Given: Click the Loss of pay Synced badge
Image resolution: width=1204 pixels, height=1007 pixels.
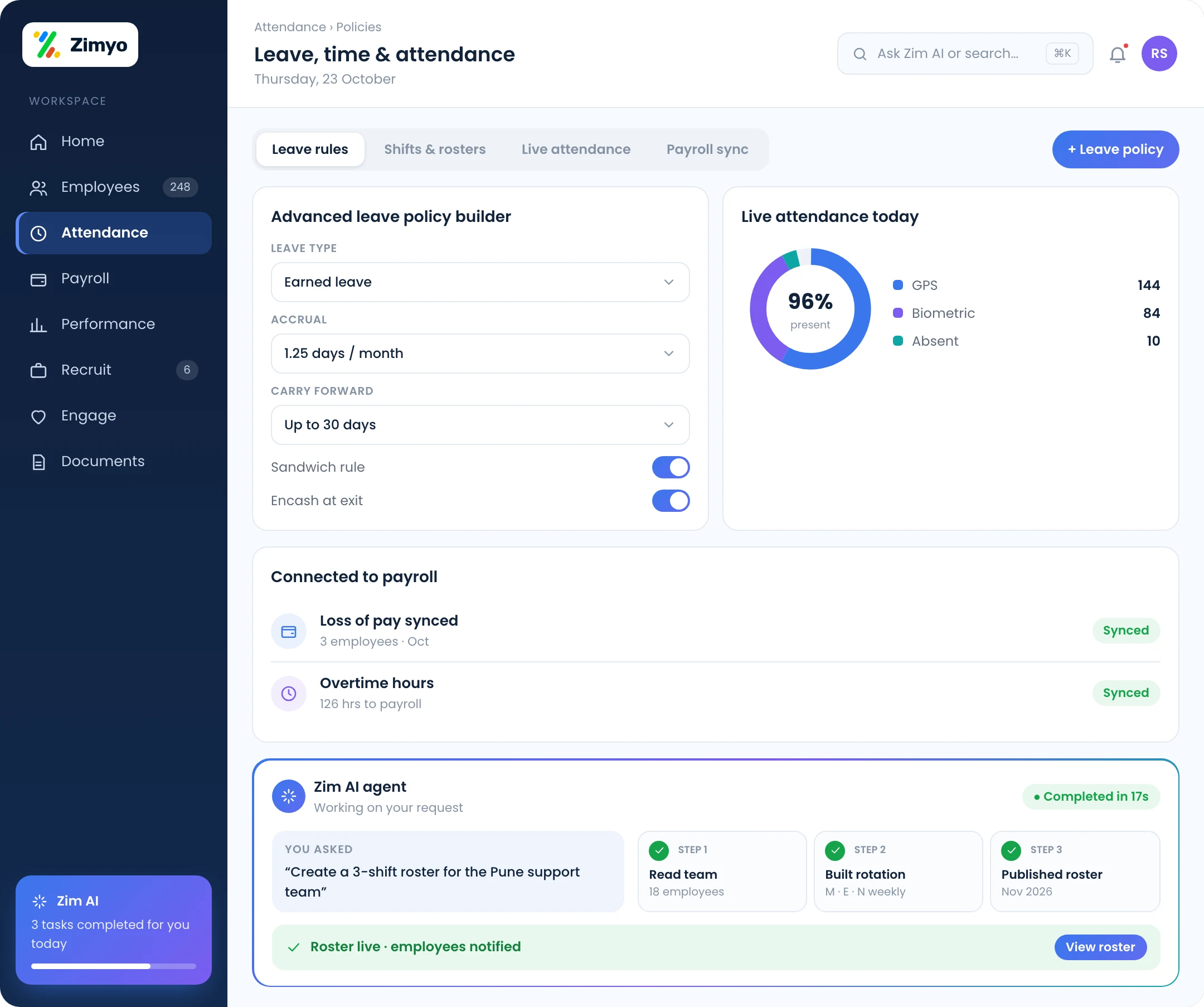Looking at the screenshot, I should click(1125, 631).
